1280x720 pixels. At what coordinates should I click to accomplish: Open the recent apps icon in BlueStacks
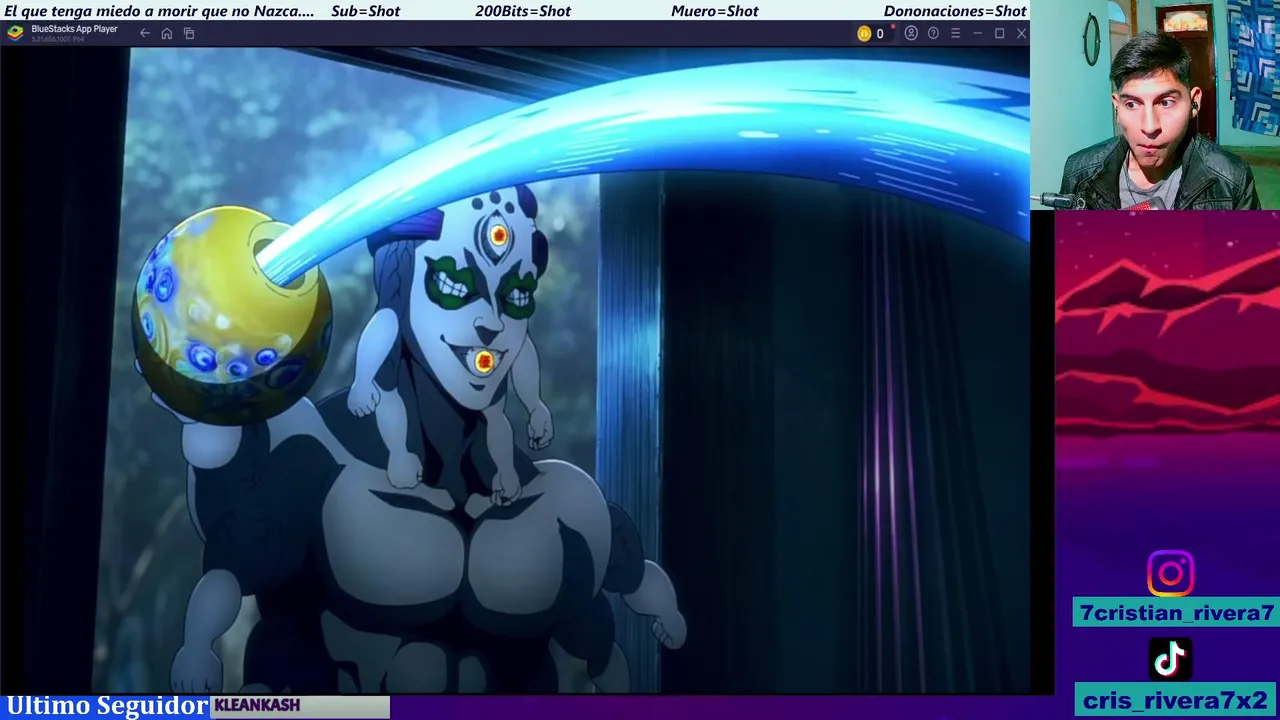tap(189, 33)
